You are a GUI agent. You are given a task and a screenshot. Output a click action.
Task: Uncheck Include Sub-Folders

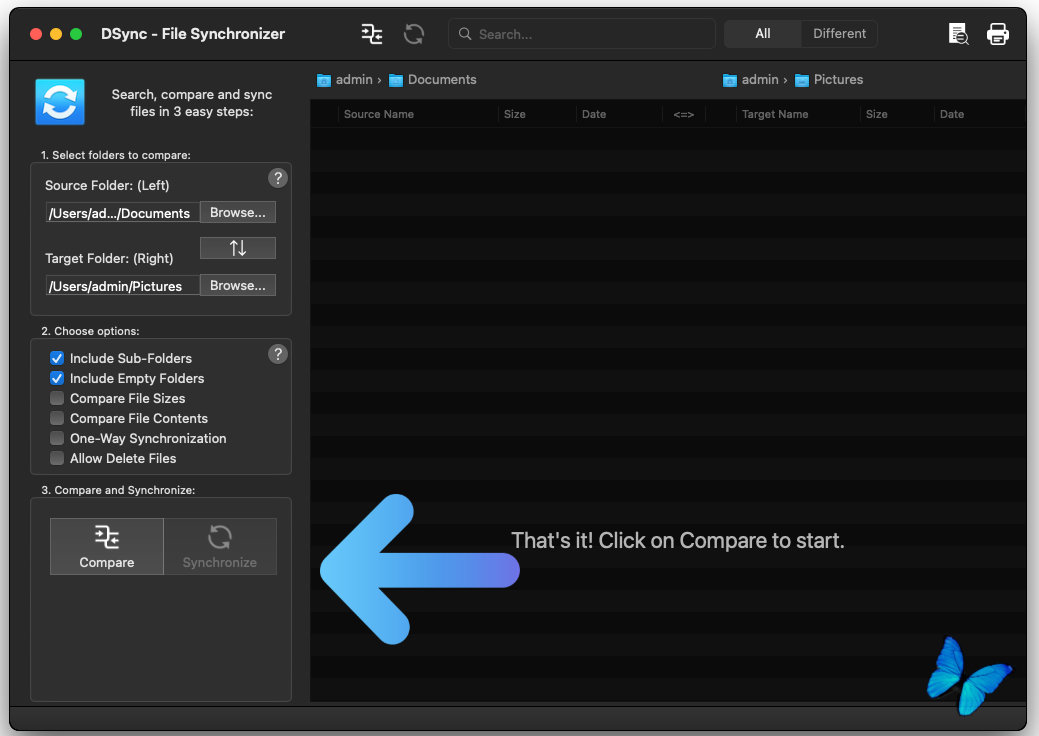pos(57,358)
